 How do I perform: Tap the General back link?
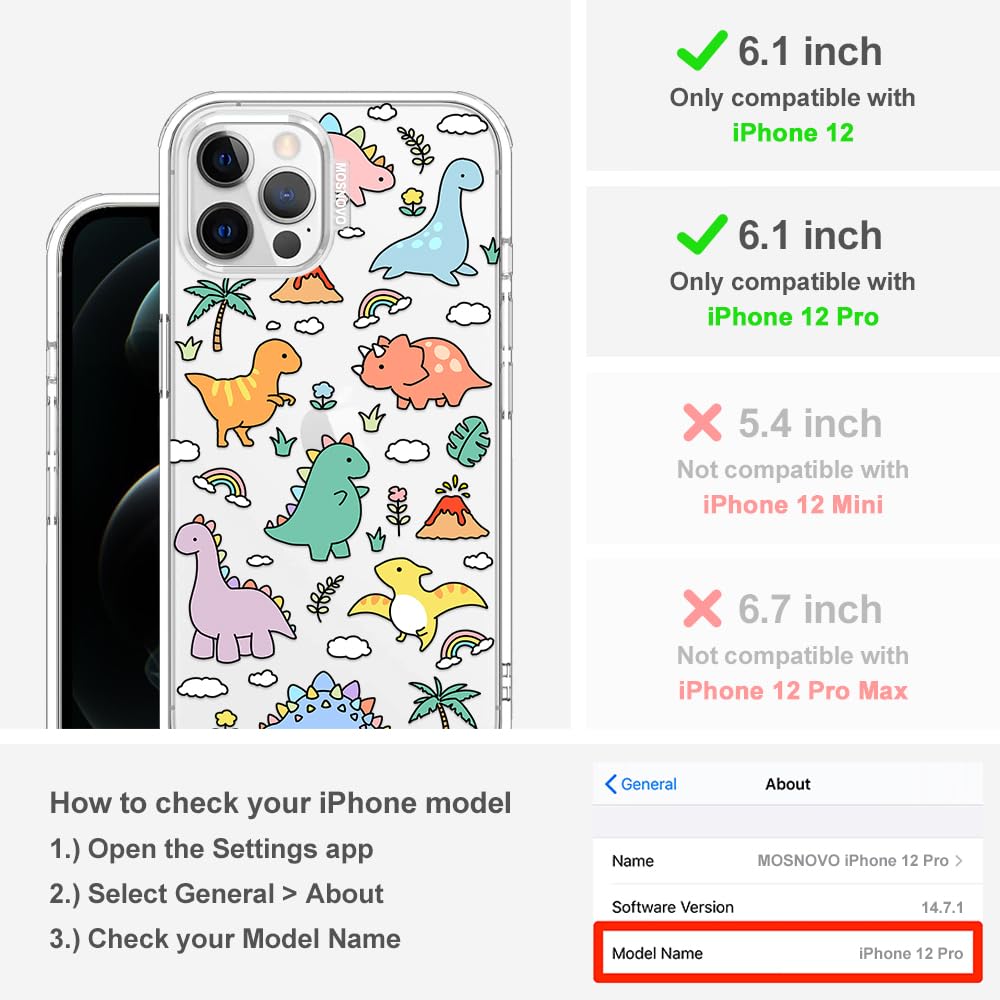tap(641, 784)
